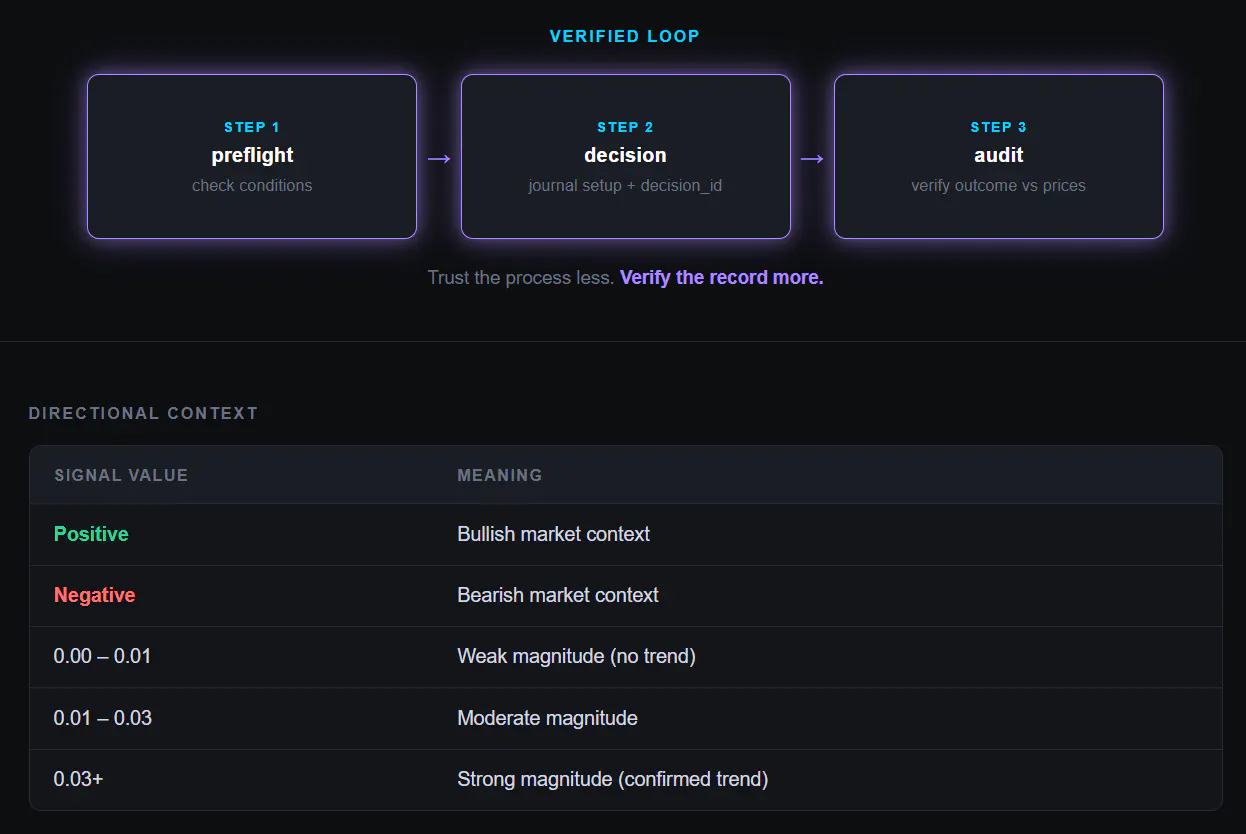Select the Step 1 preflight card
1246x834 pixels.
(x=252, y=156)
